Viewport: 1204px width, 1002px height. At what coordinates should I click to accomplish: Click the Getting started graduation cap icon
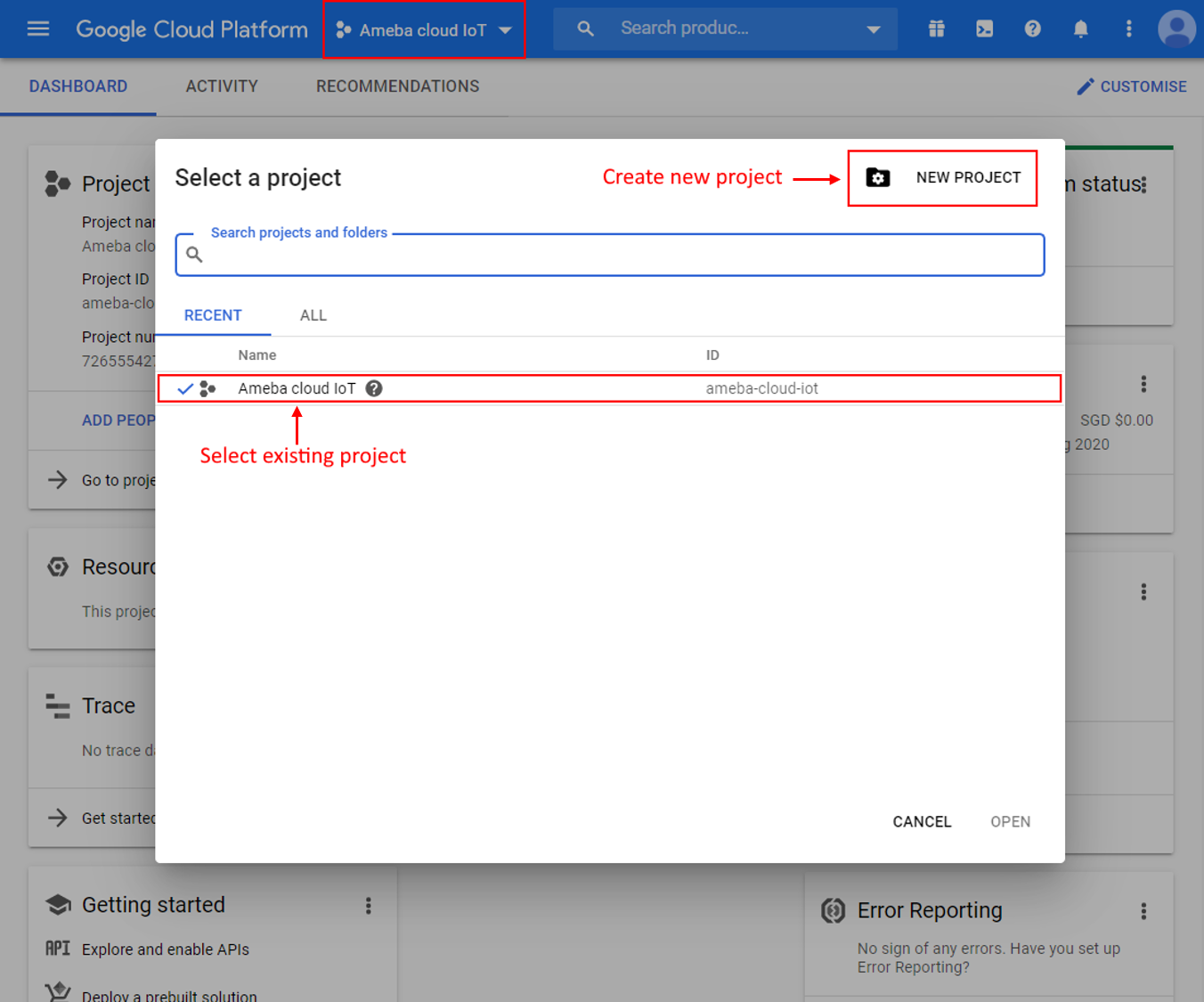[x=58, y=905]
